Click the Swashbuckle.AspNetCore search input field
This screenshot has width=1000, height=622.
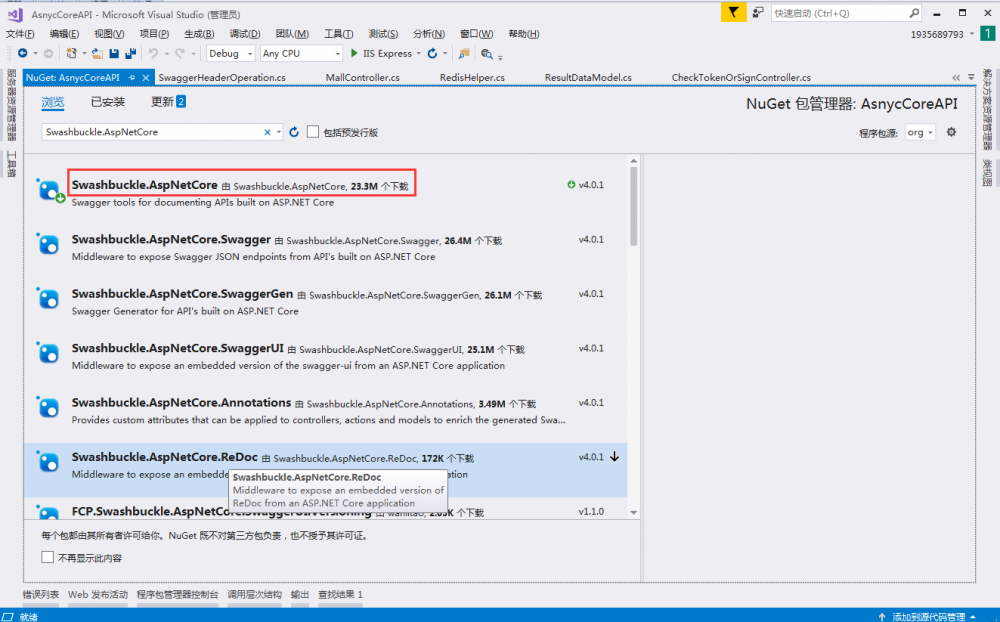pyautogui.click(x=152, y=132)
